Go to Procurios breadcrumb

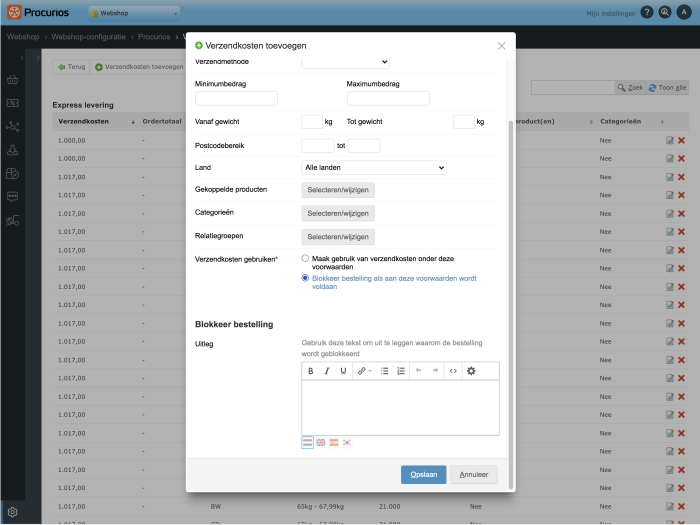tap(154, 37)
